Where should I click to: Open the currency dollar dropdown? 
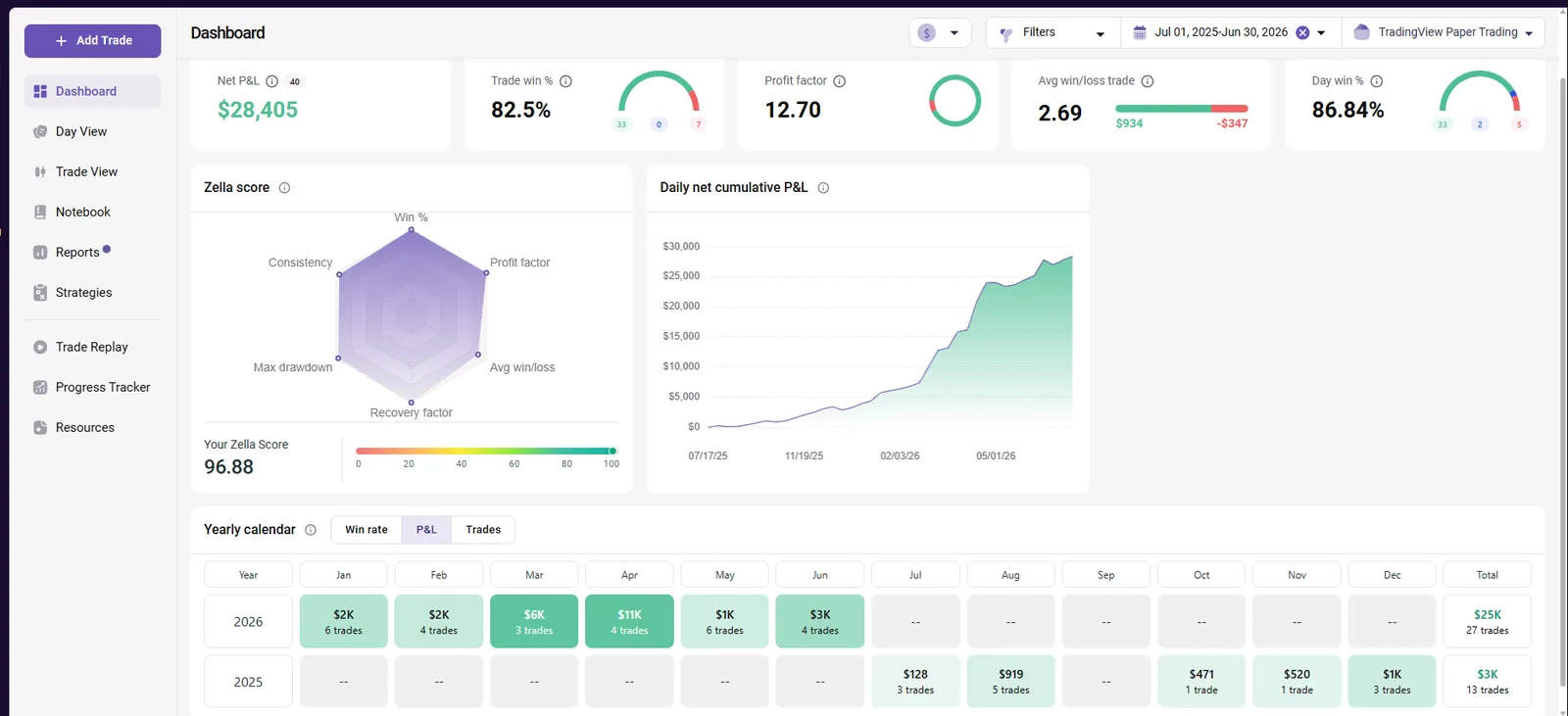[940, 32]
